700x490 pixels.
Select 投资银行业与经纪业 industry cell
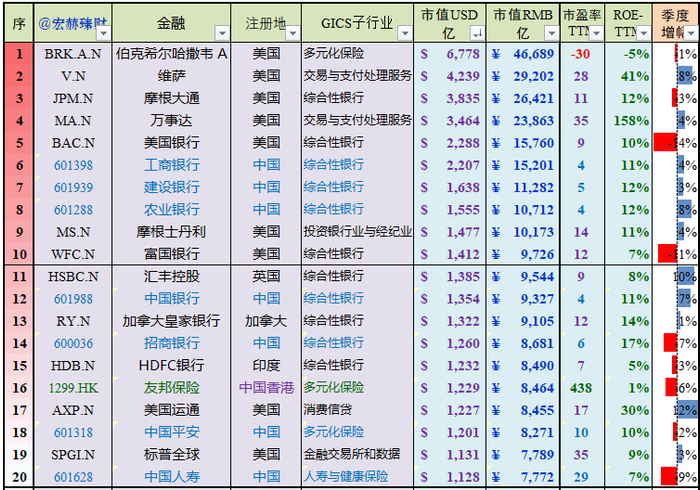(357, 233)
